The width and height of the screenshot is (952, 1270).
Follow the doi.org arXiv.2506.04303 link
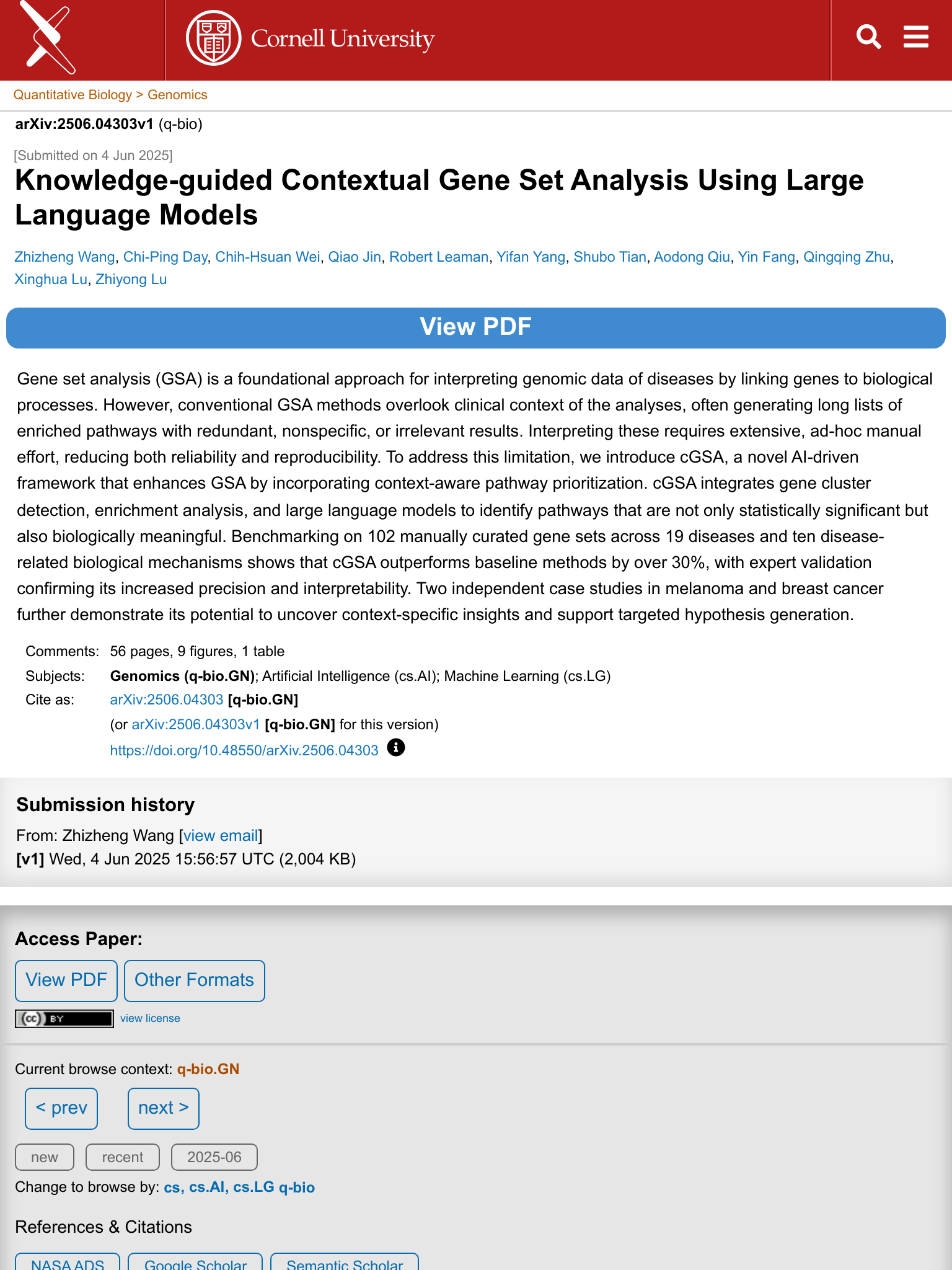(244, 750)
